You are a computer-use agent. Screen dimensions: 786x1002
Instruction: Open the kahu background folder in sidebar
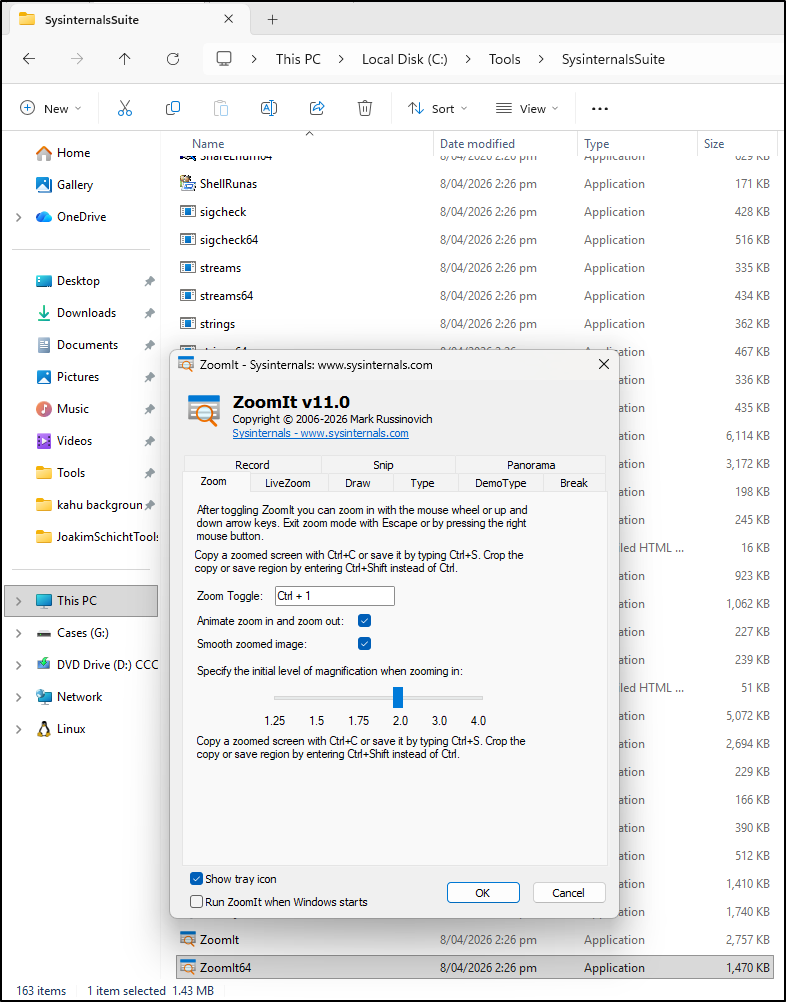click(x=89, y=505)
